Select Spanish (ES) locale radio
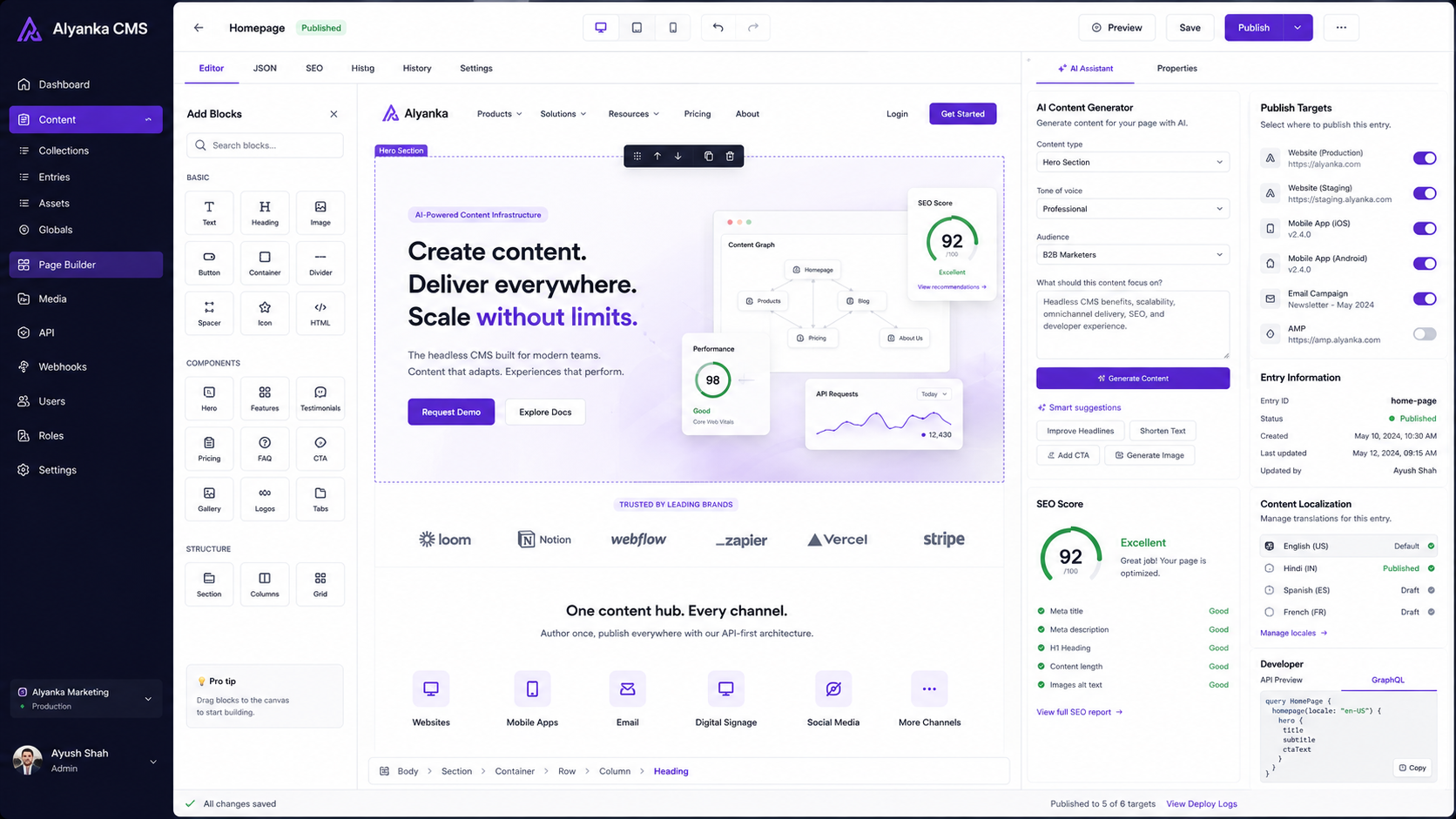The height and width of the screenshot is (819, 1456). [x=1269, y=590]
